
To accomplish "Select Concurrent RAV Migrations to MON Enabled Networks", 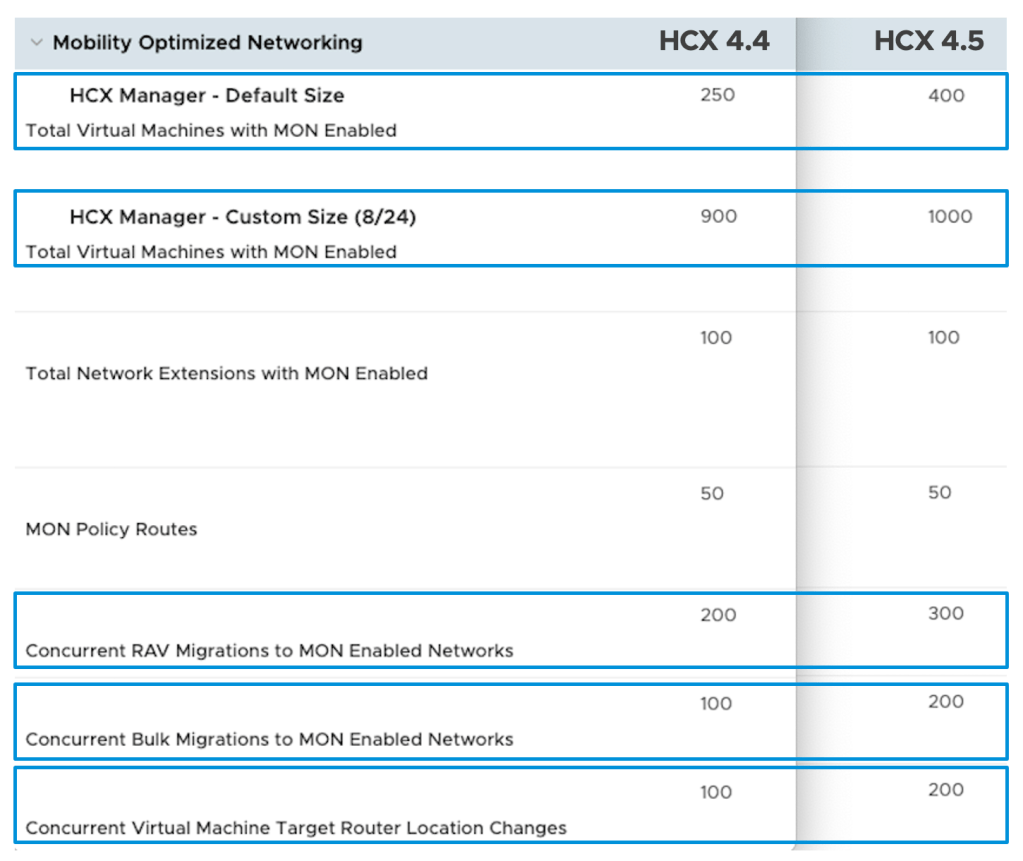I will point(269,651).
